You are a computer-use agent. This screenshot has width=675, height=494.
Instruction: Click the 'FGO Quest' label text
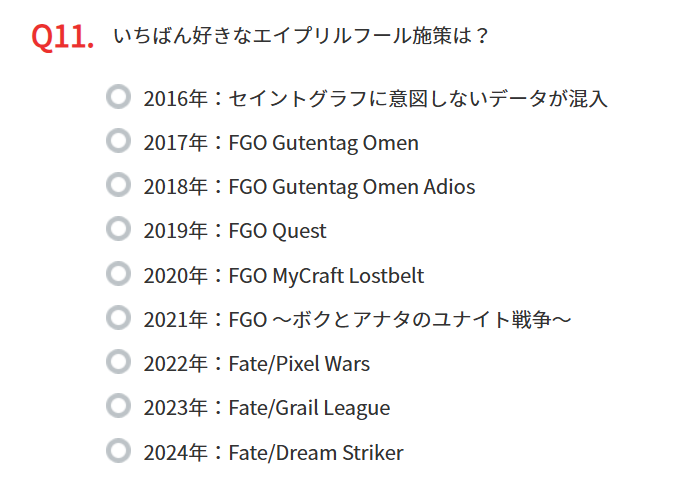pos(277,231)
